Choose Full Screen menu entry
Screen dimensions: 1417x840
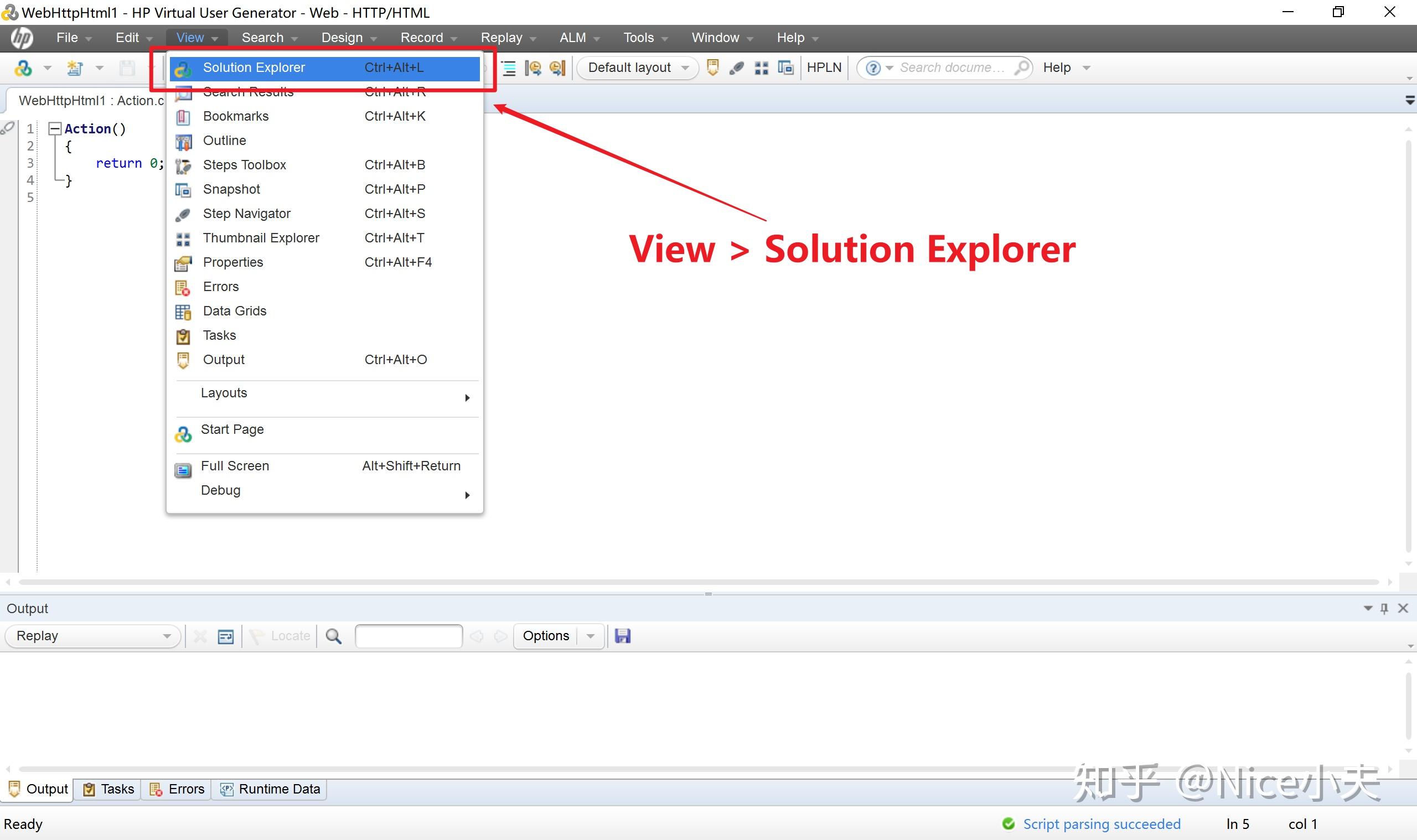click(x=235, y=466)
